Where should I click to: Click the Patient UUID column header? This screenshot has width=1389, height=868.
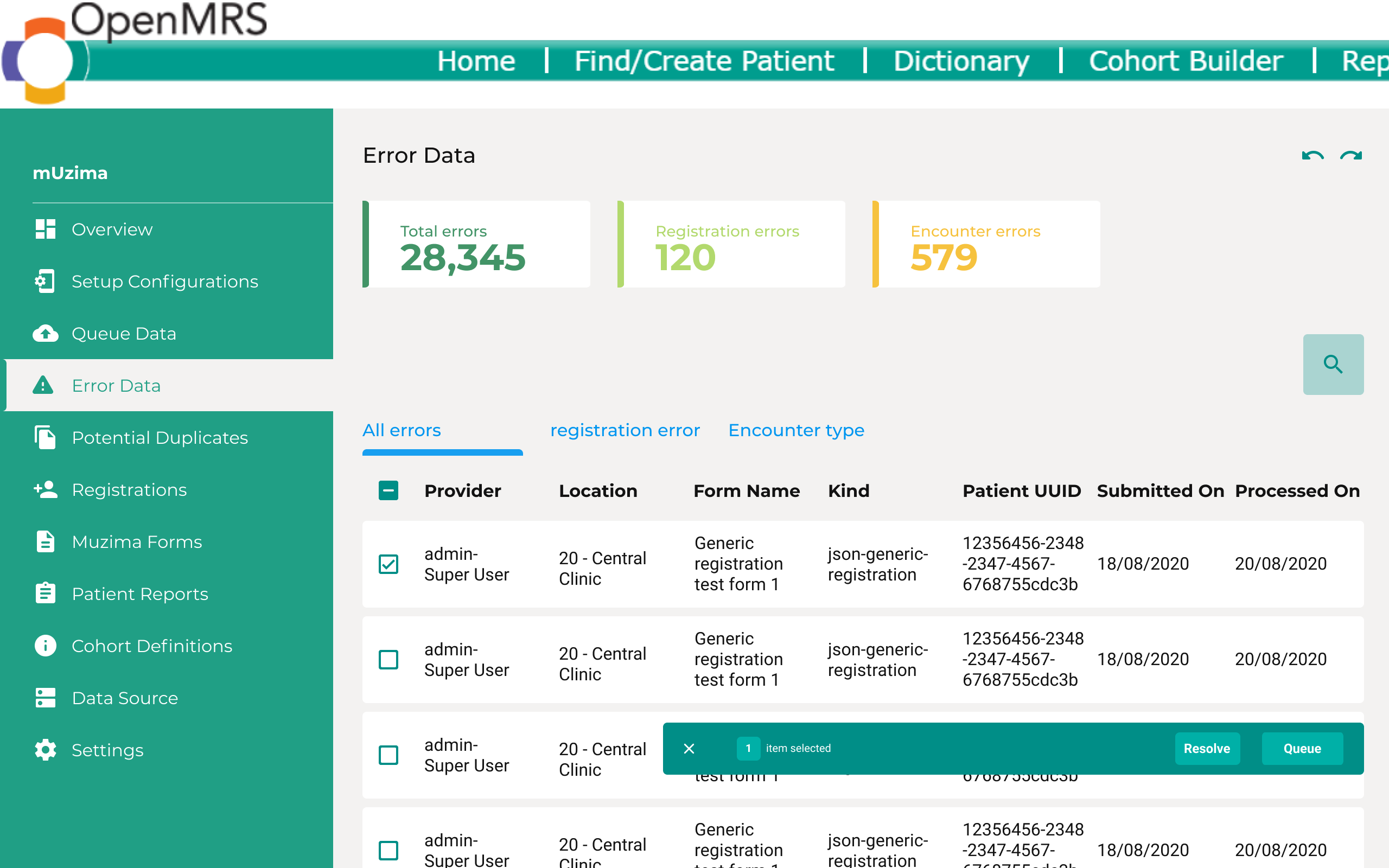(1022, 491)
